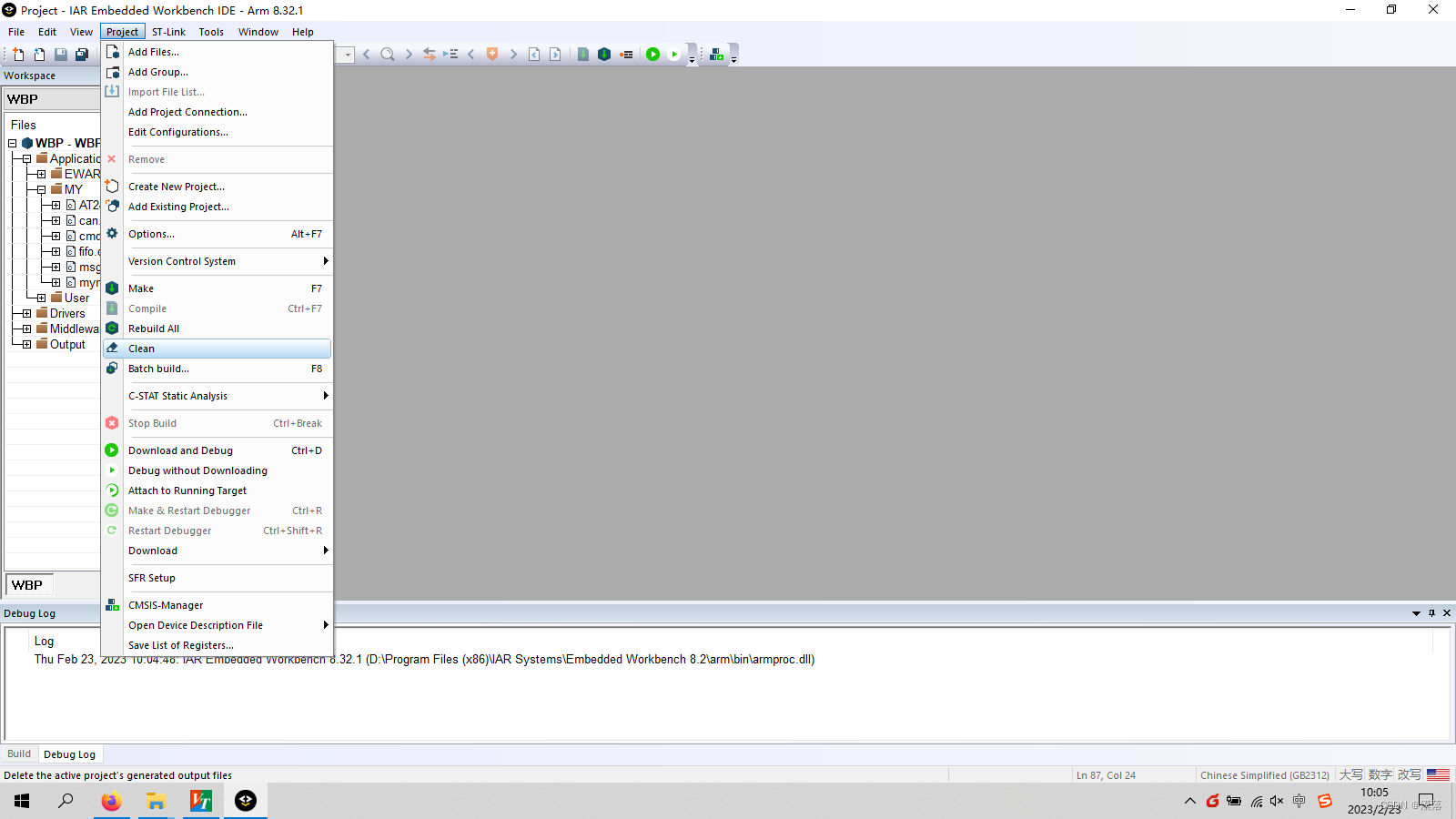
Task: Click Debug without Downloading menu entry
Action: 217,470
